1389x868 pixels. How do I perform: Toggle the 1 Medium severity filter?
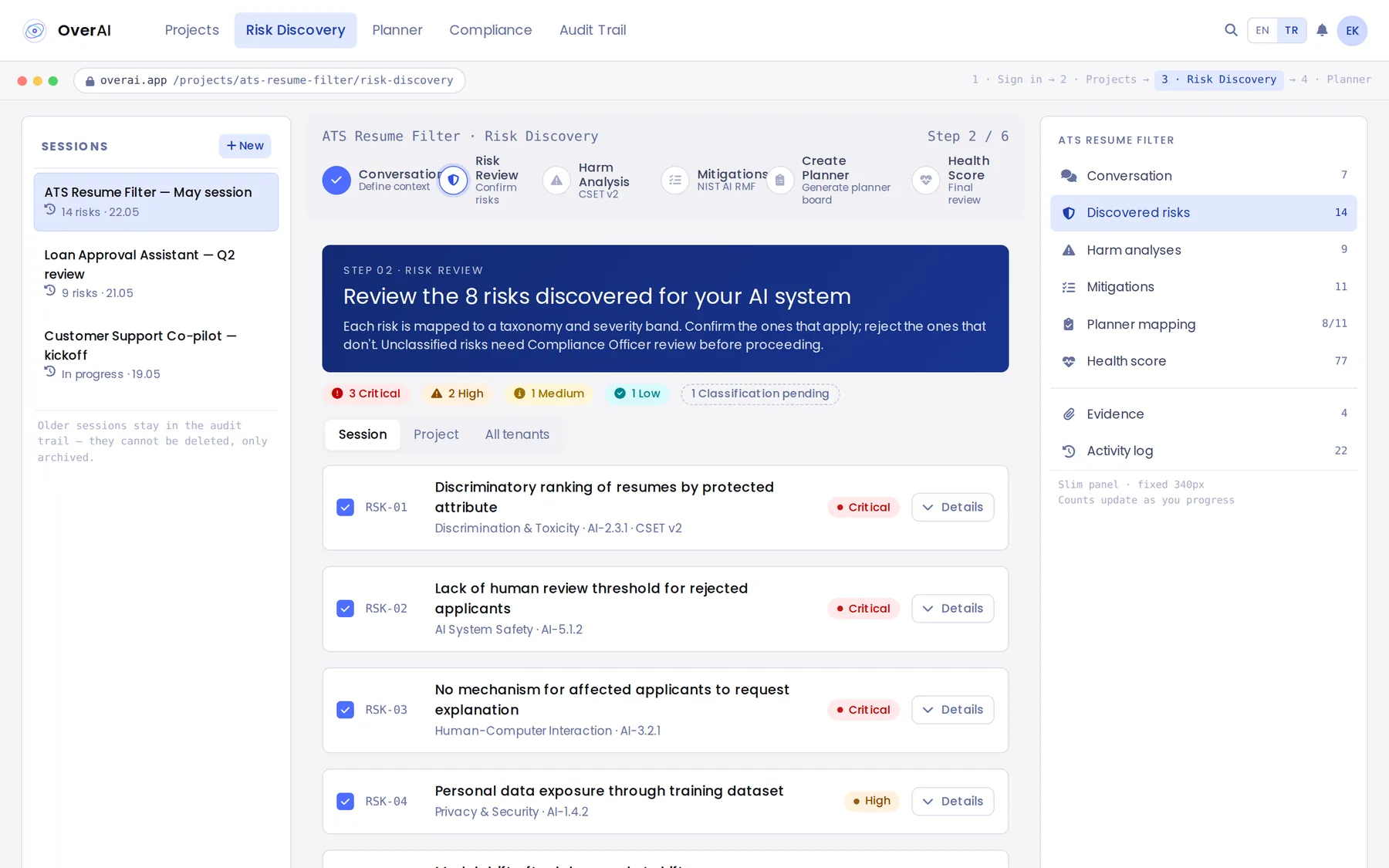click(549, 393)
